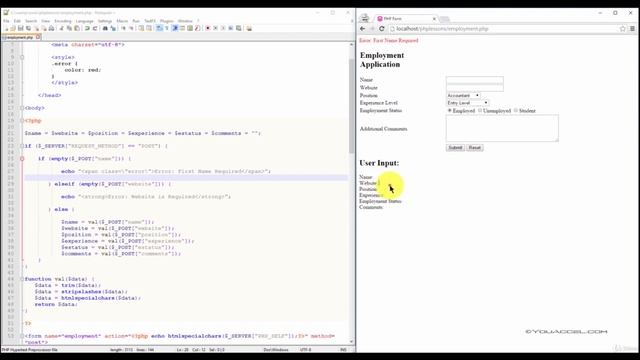The image size is (640, 360).
Task: Open the Macro menu
Action: coord(122,21)
